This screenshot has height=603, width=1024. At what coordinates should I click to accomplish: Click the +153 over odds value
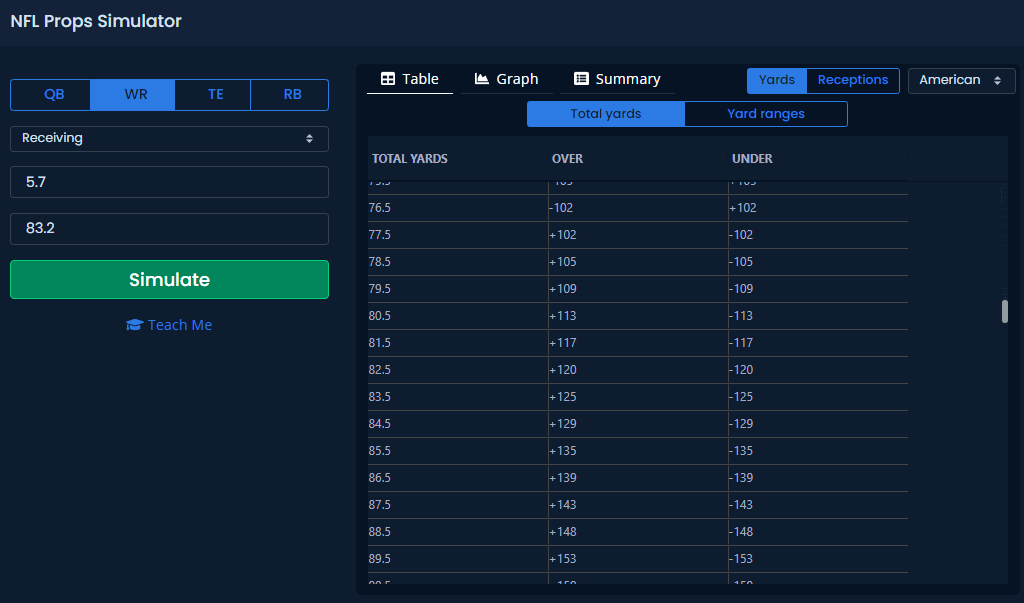pyautogui.click(x=563, y=559)
